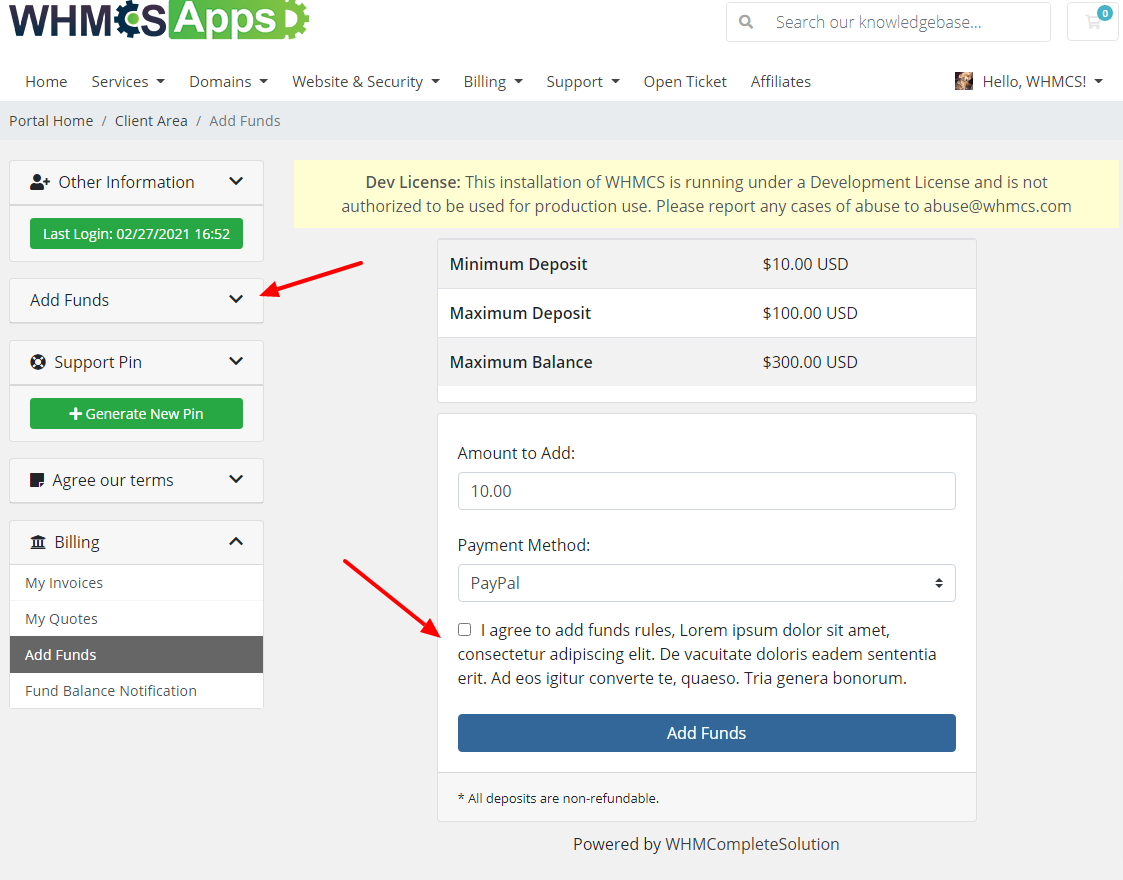Click the Maximum Deposit $100.00 USD value
Viewport: 1123px width, 880px height.
click(810, 313)
